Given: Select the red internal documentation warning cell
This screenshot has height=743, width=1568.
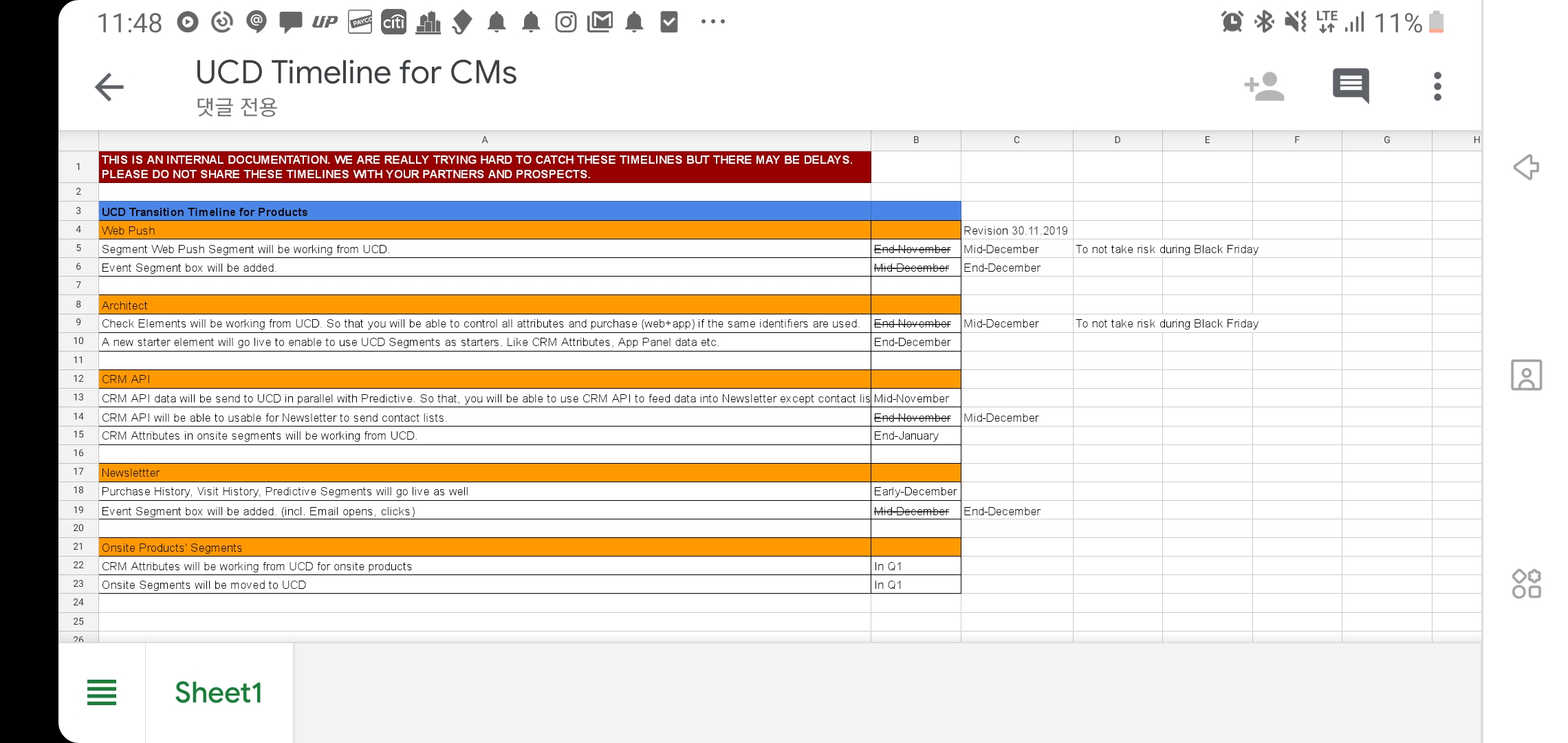Looking at the screenshot, I should [x=484, y=166].
